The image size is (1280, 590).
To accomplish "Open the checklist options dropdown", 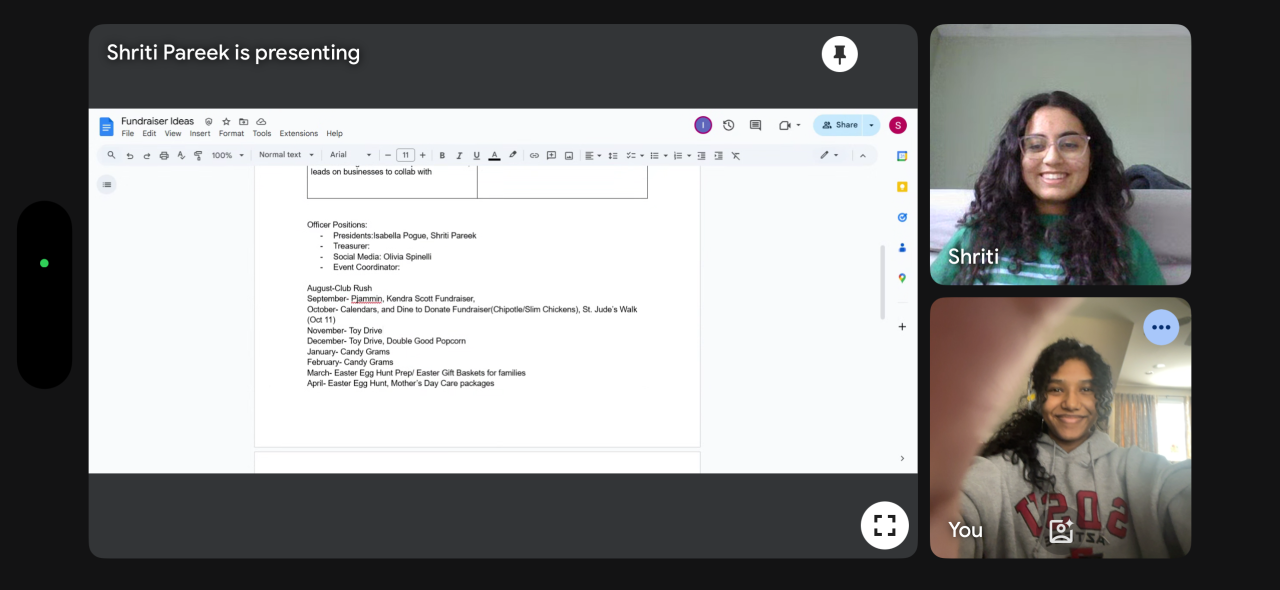I will coord(634,155).
